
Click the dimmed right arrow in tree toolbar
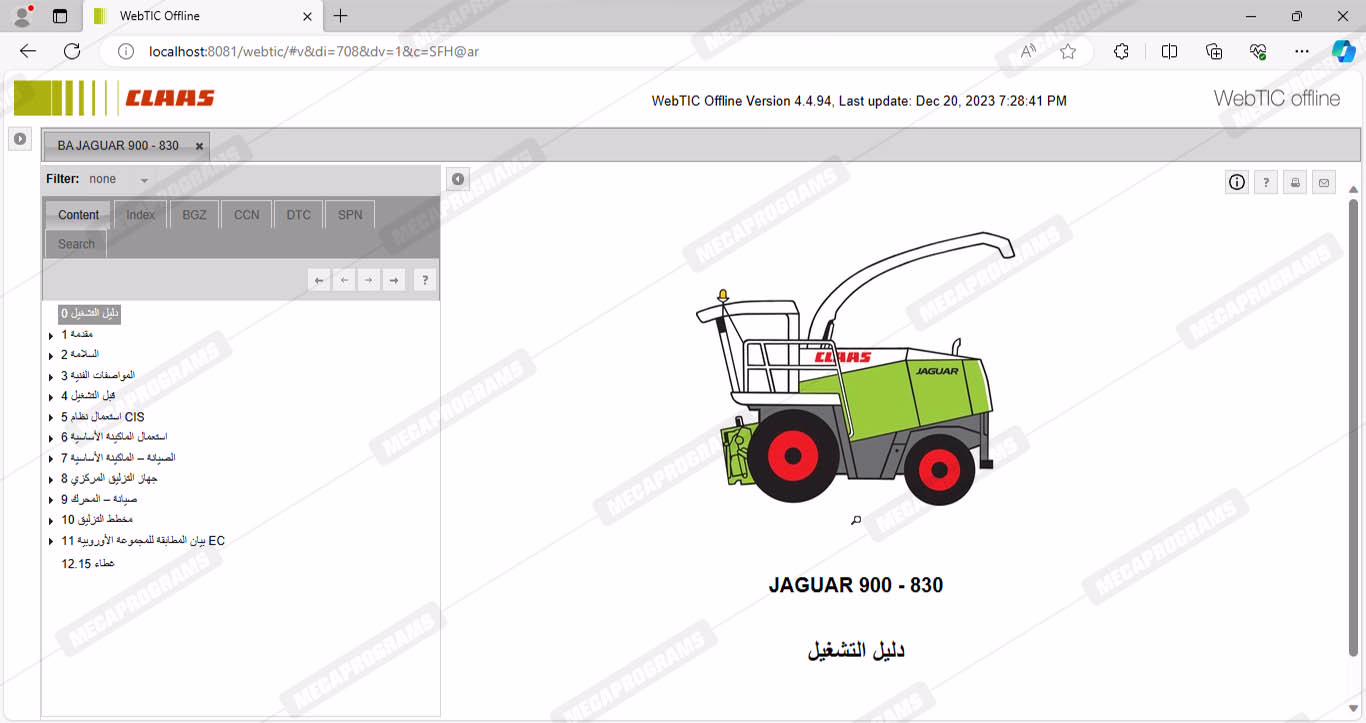tap(369, 280)
